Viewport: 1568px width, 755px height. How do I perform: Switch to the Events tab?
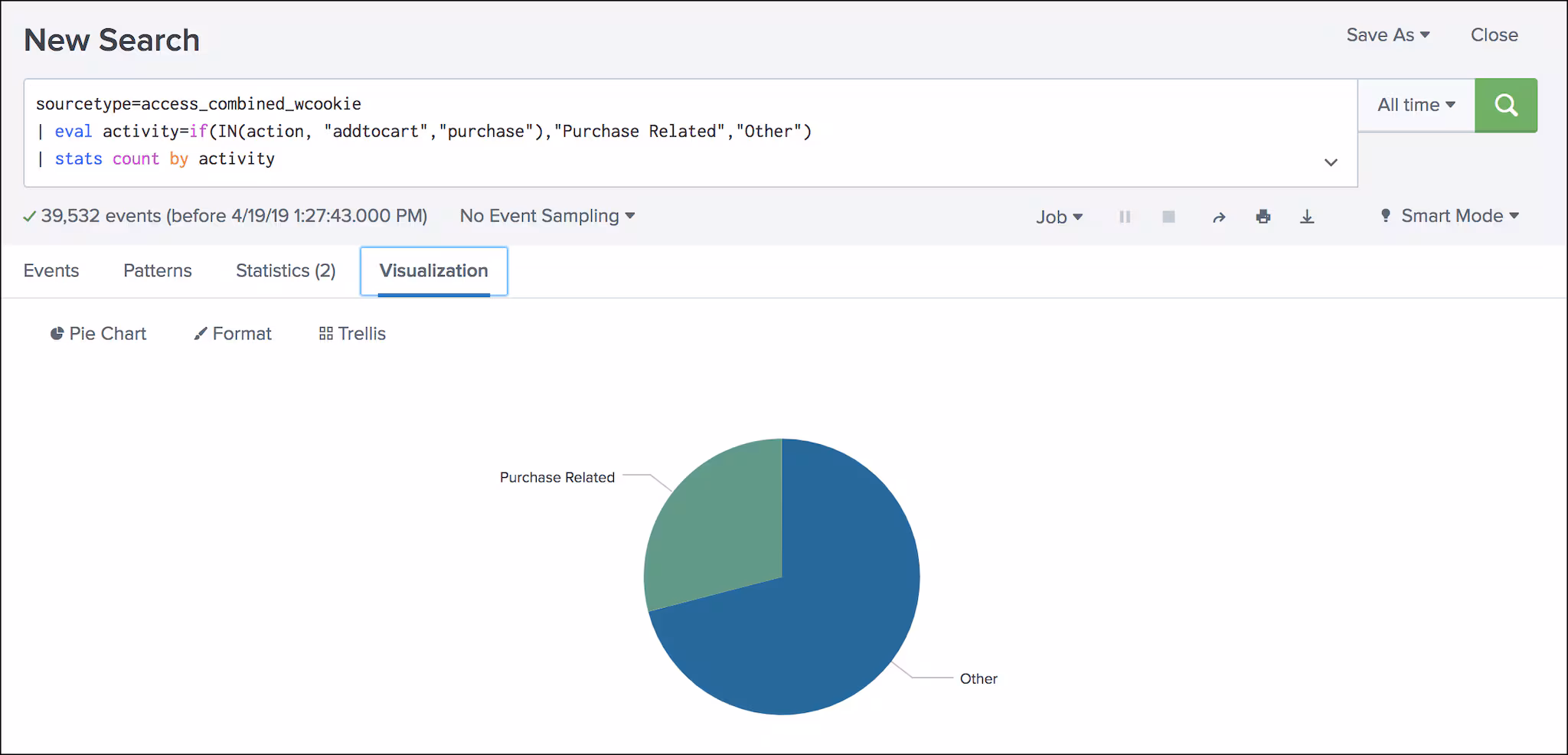click(x=51, y=271)
